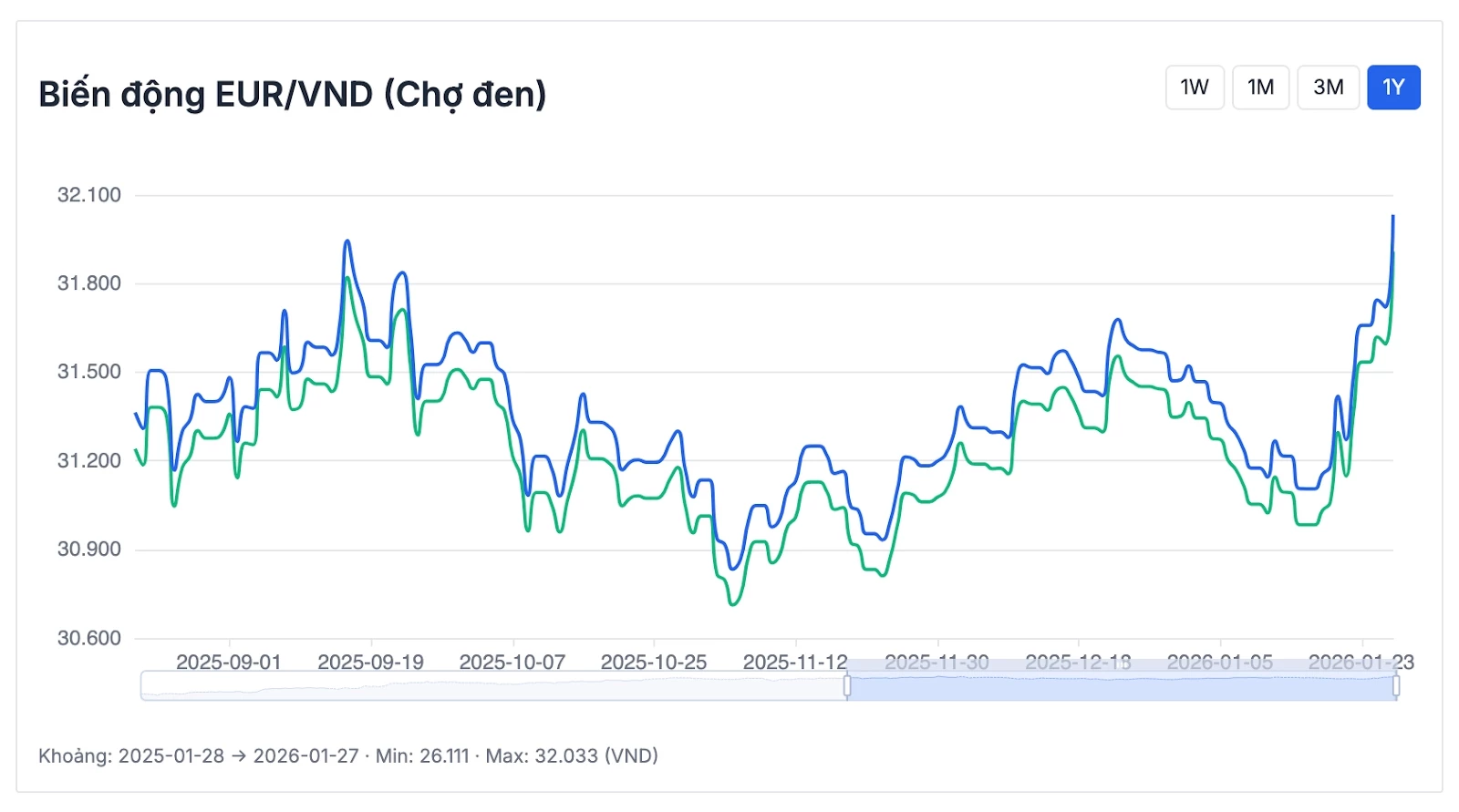Click the 2025-09-19 x-axis date label
Image resolution: width=1459 pixels, height=812 pixels.
(370, 663)
